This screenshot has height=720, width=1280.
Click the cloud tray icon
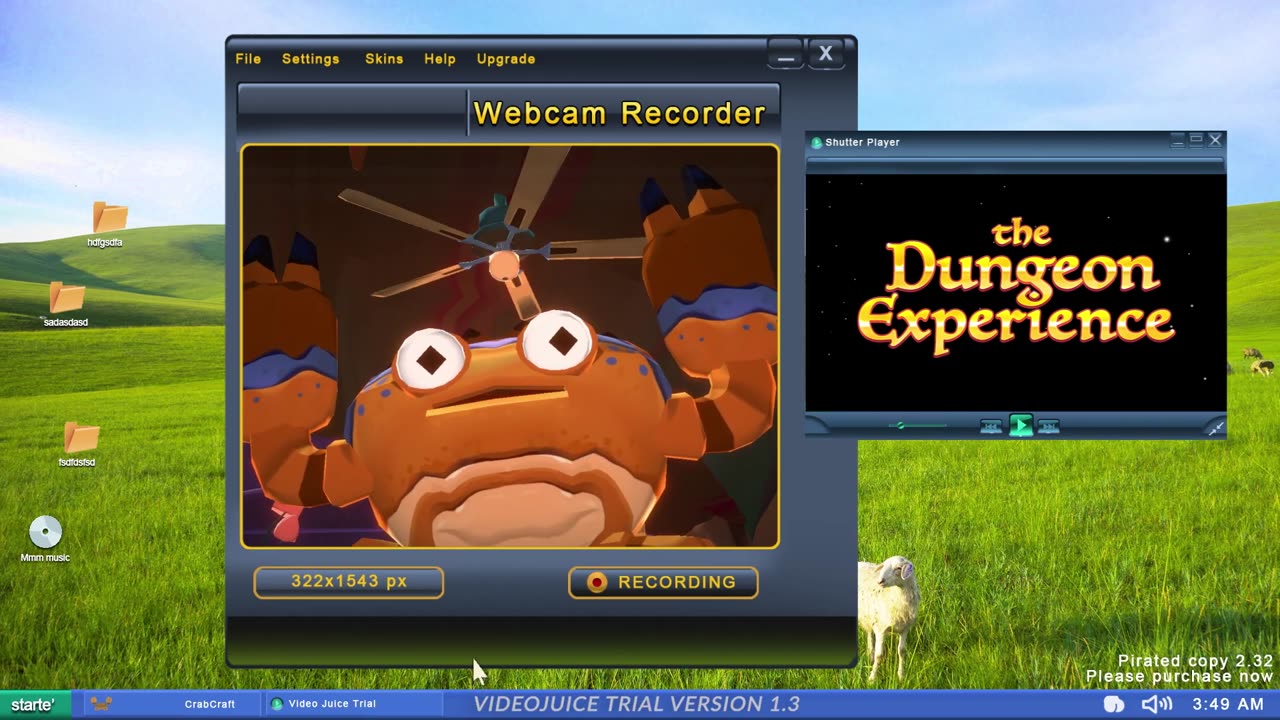pyautogui.click(x=1113, y=705)
